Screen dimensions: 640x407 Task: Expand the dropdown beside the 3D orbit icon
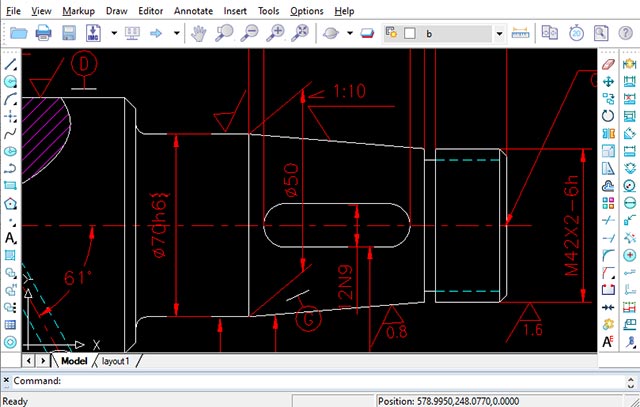tap(350, 33)
